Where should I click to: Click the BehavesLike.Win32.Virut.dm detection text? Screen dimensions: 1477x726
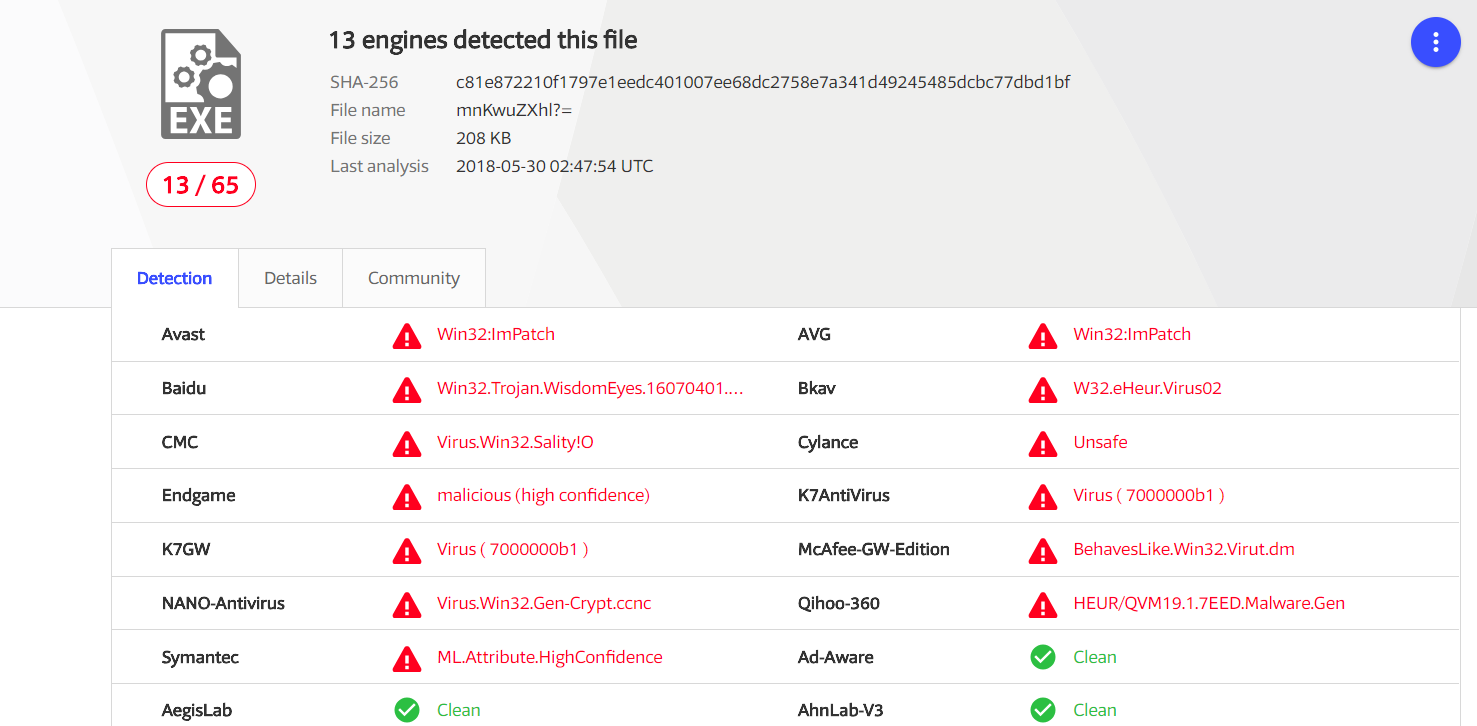click(x=1184, y=549)
